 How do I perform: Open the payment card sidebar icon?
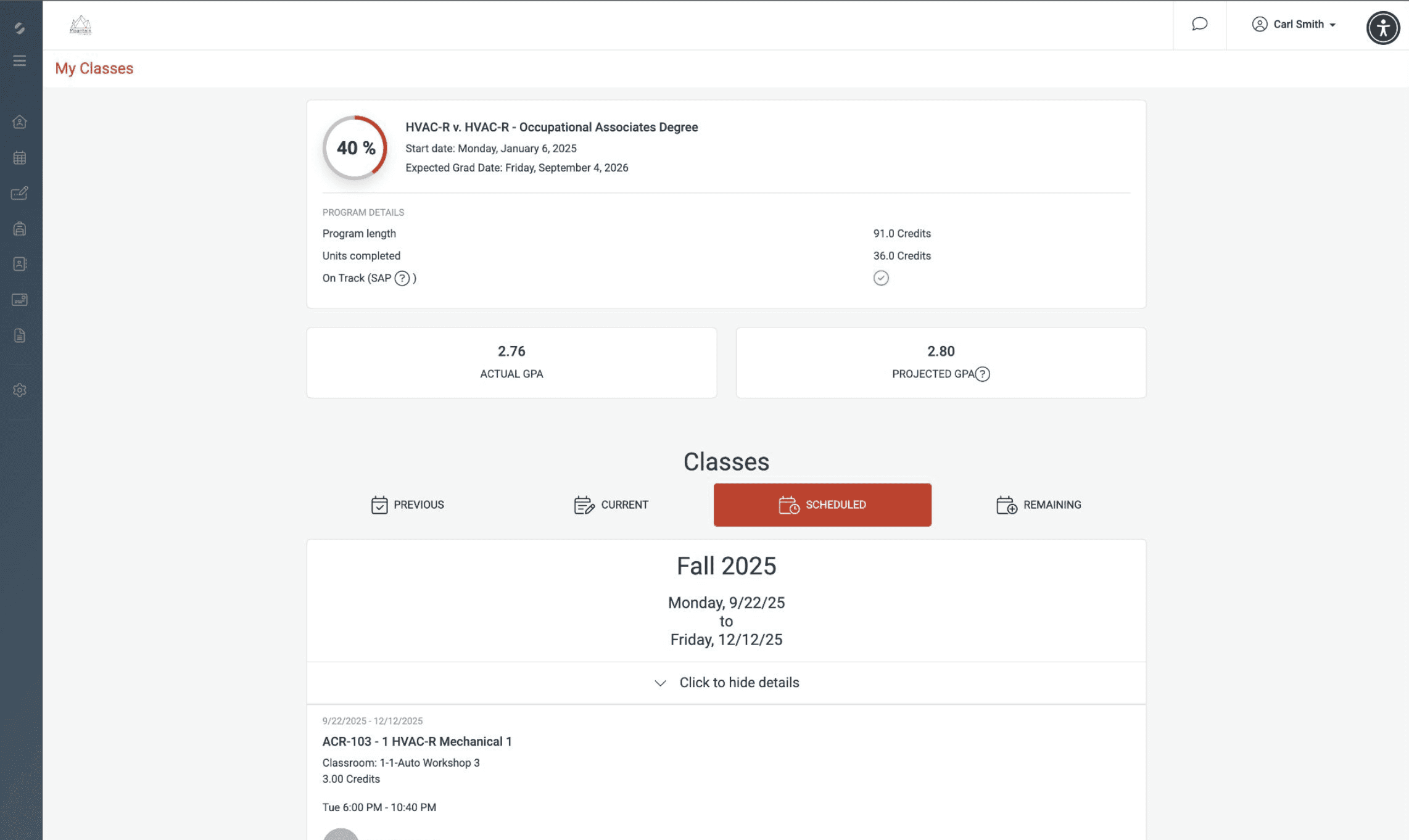coord(20,300)
